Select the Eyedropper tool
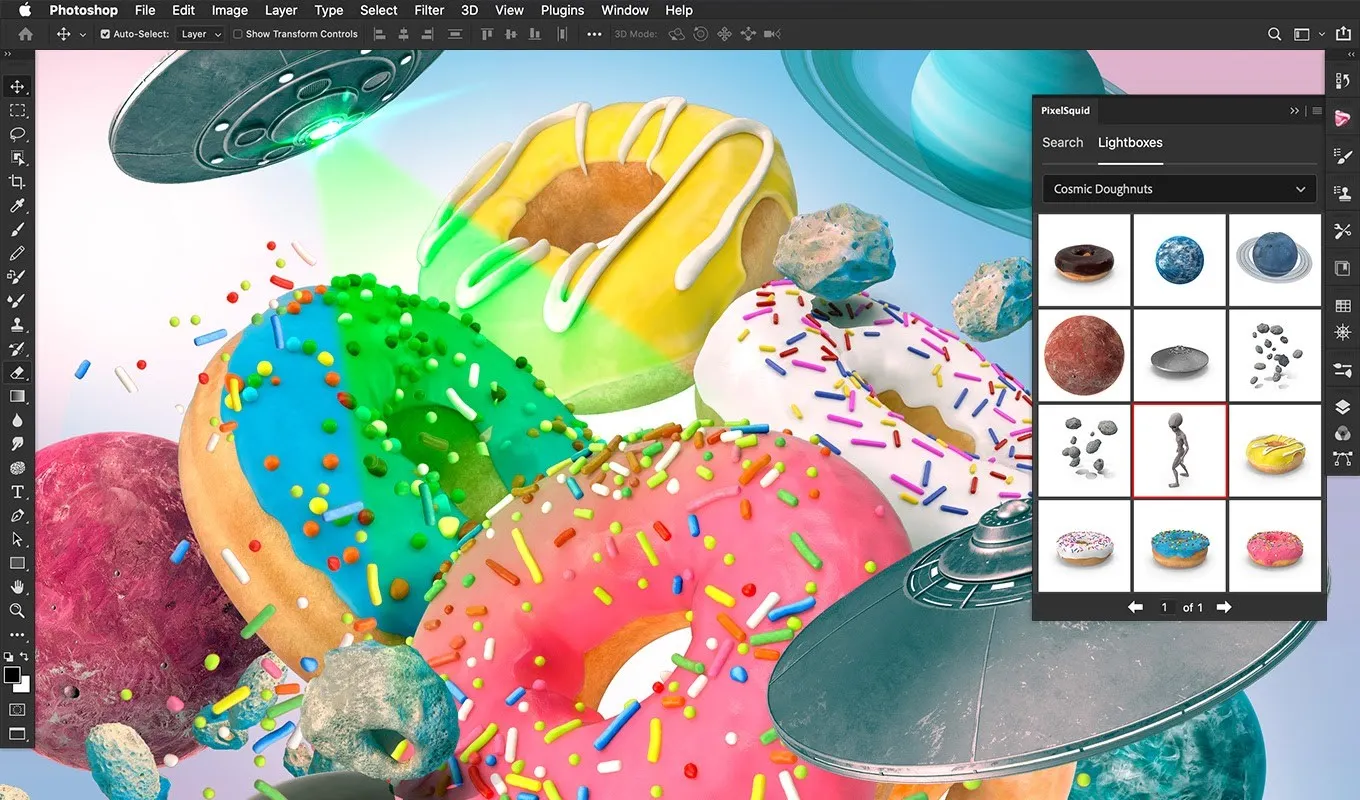 [x=17, y=206]
